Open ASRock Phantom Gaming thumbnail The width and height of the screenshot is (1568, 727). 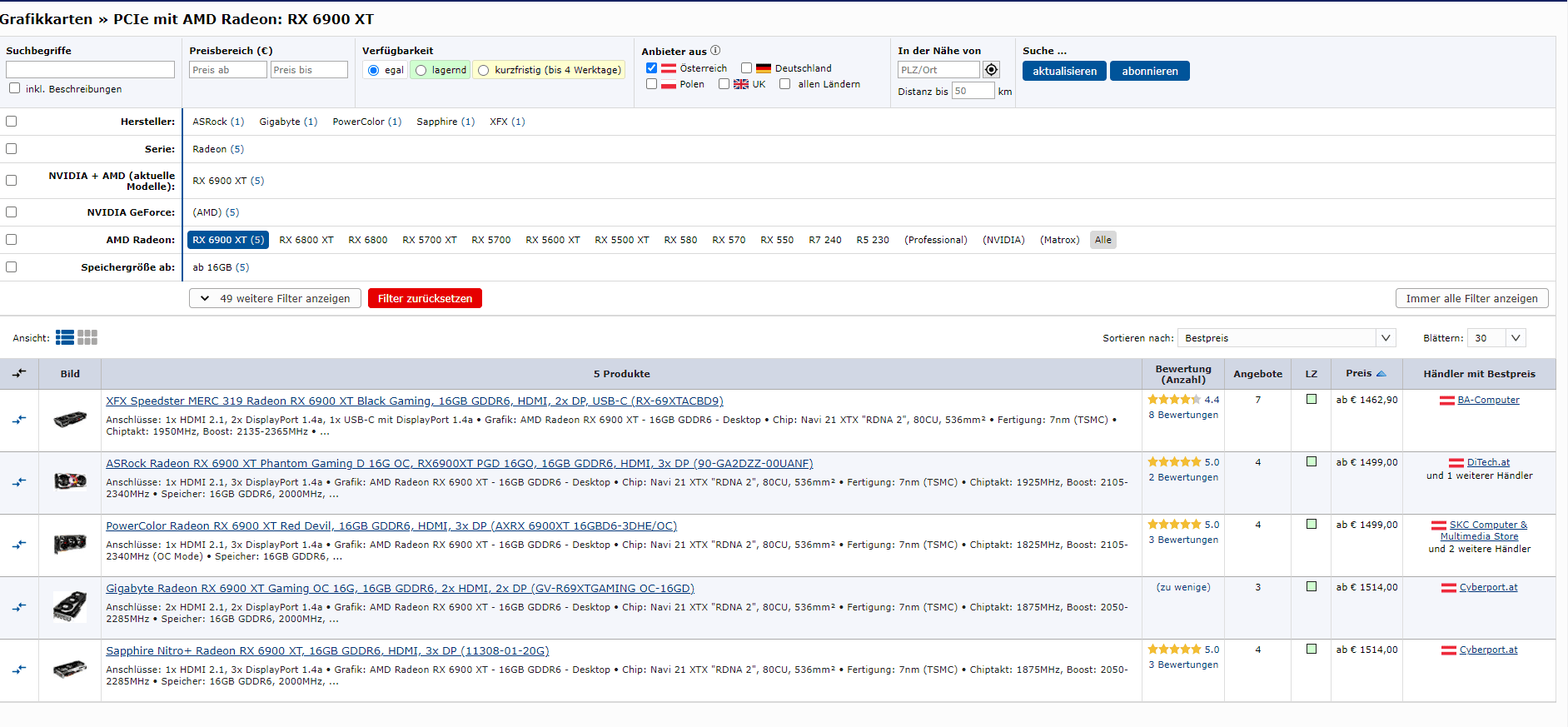[70, 481]
